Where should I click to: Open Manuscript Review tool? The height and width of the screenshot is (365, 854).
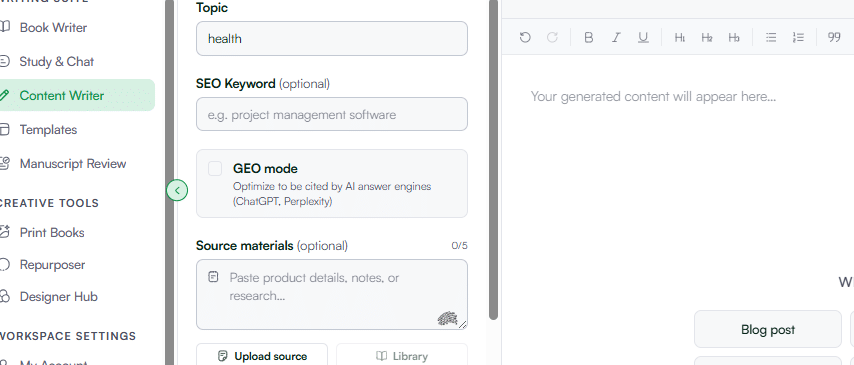point(72,163)
